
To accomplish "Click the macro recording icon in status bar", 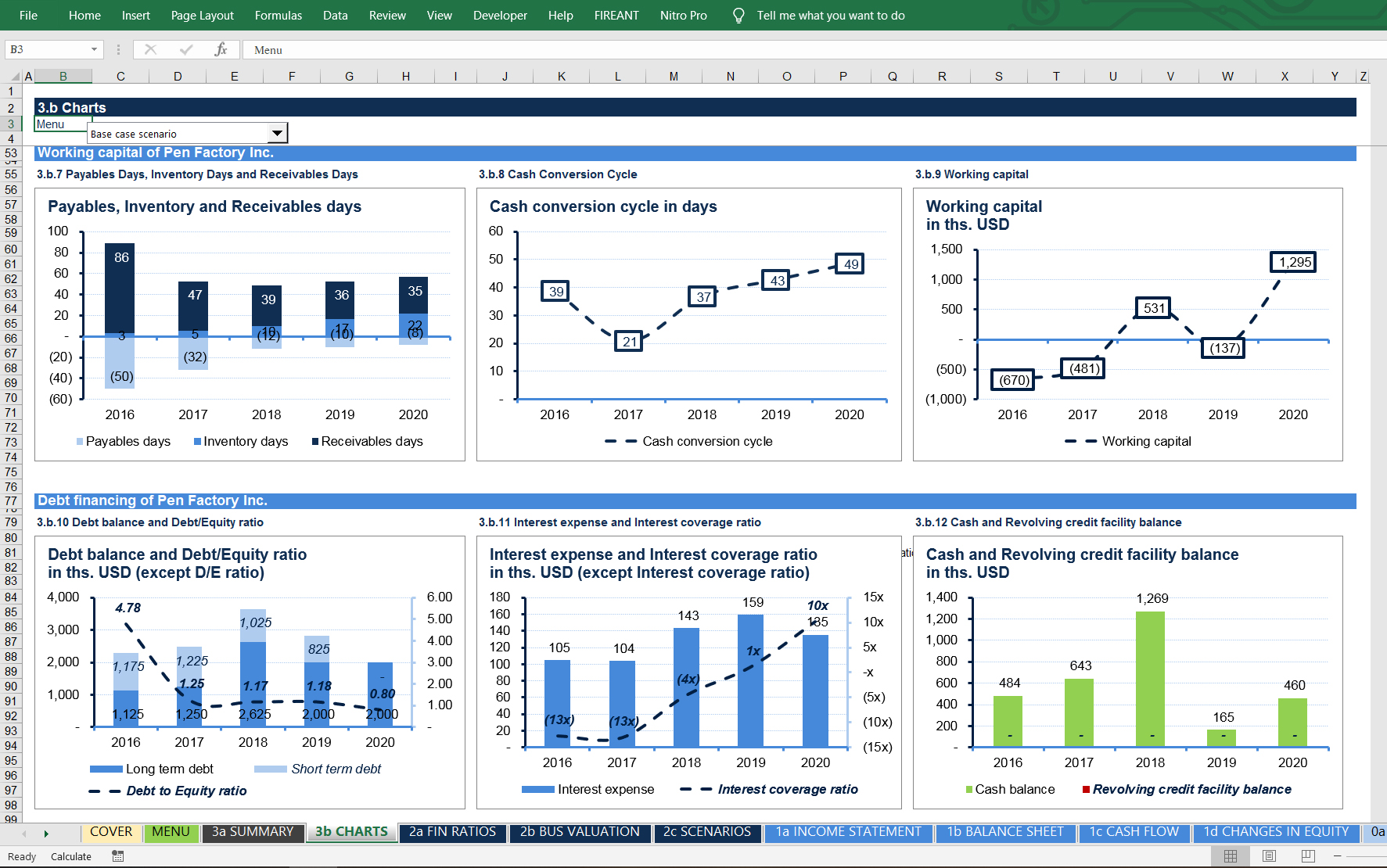I will [118, 856].
